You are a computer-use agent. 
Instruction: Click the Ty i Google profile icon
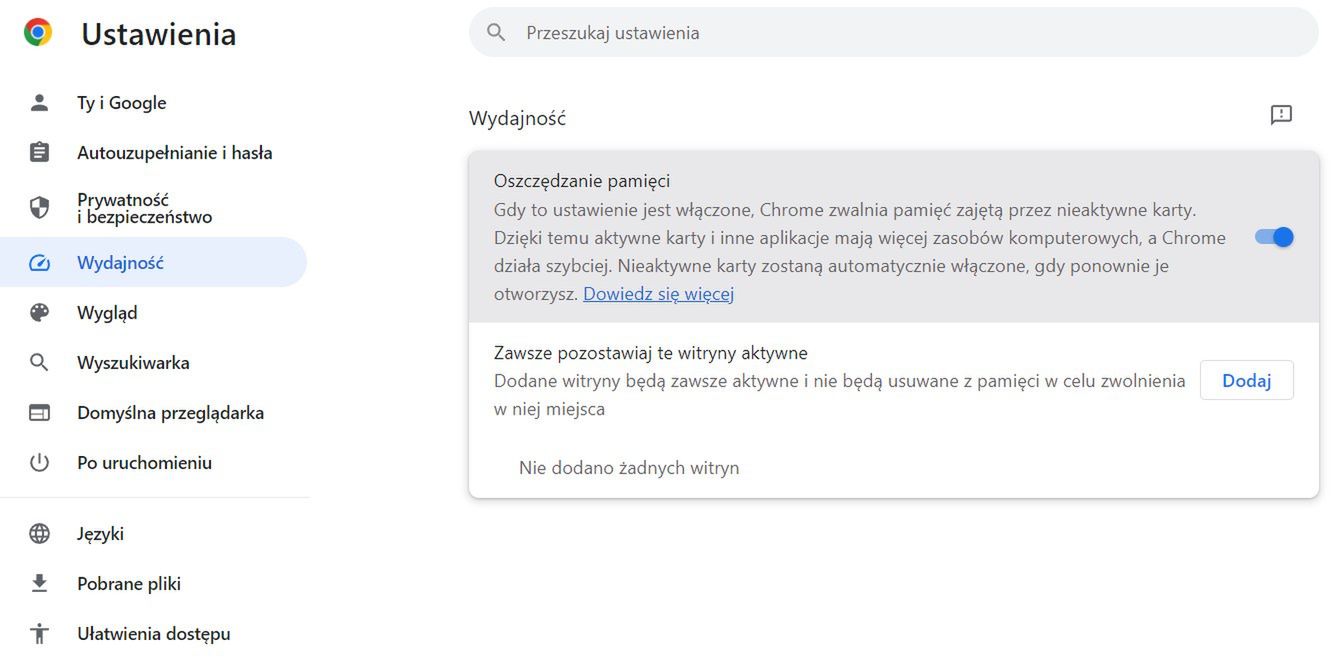[x=39, y=102]
